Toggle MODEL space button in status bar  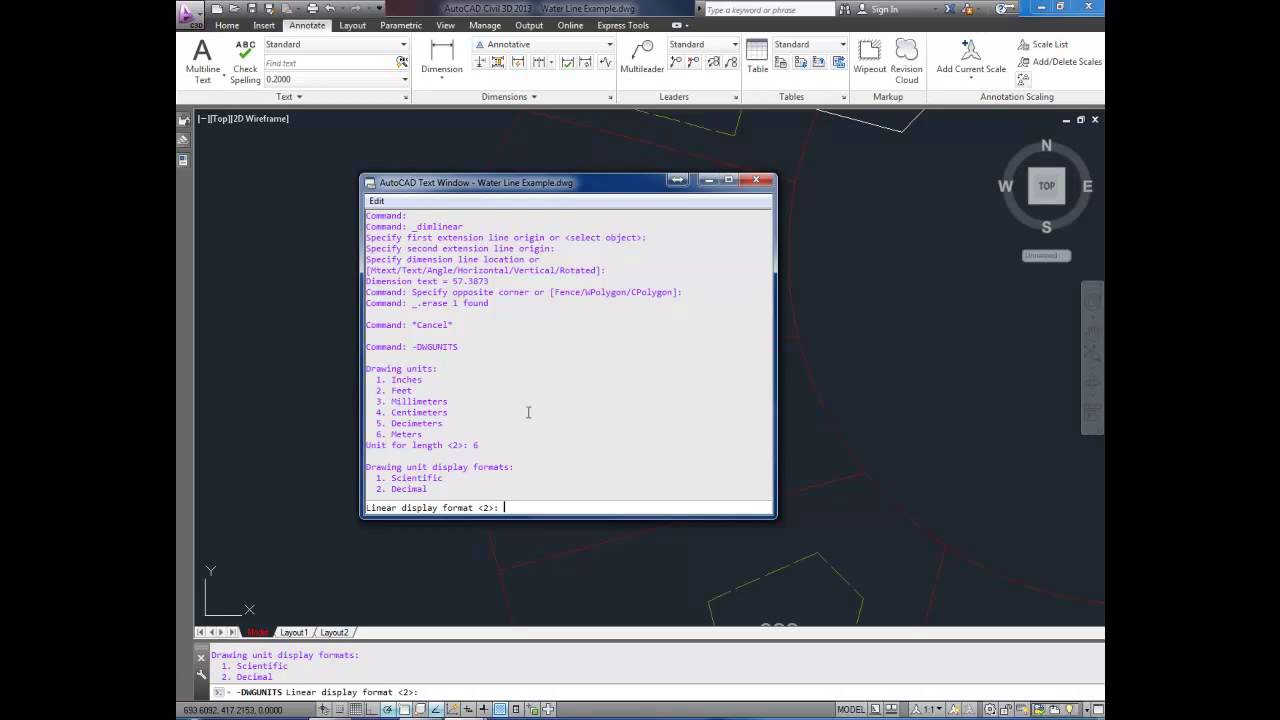coord(851,710)
